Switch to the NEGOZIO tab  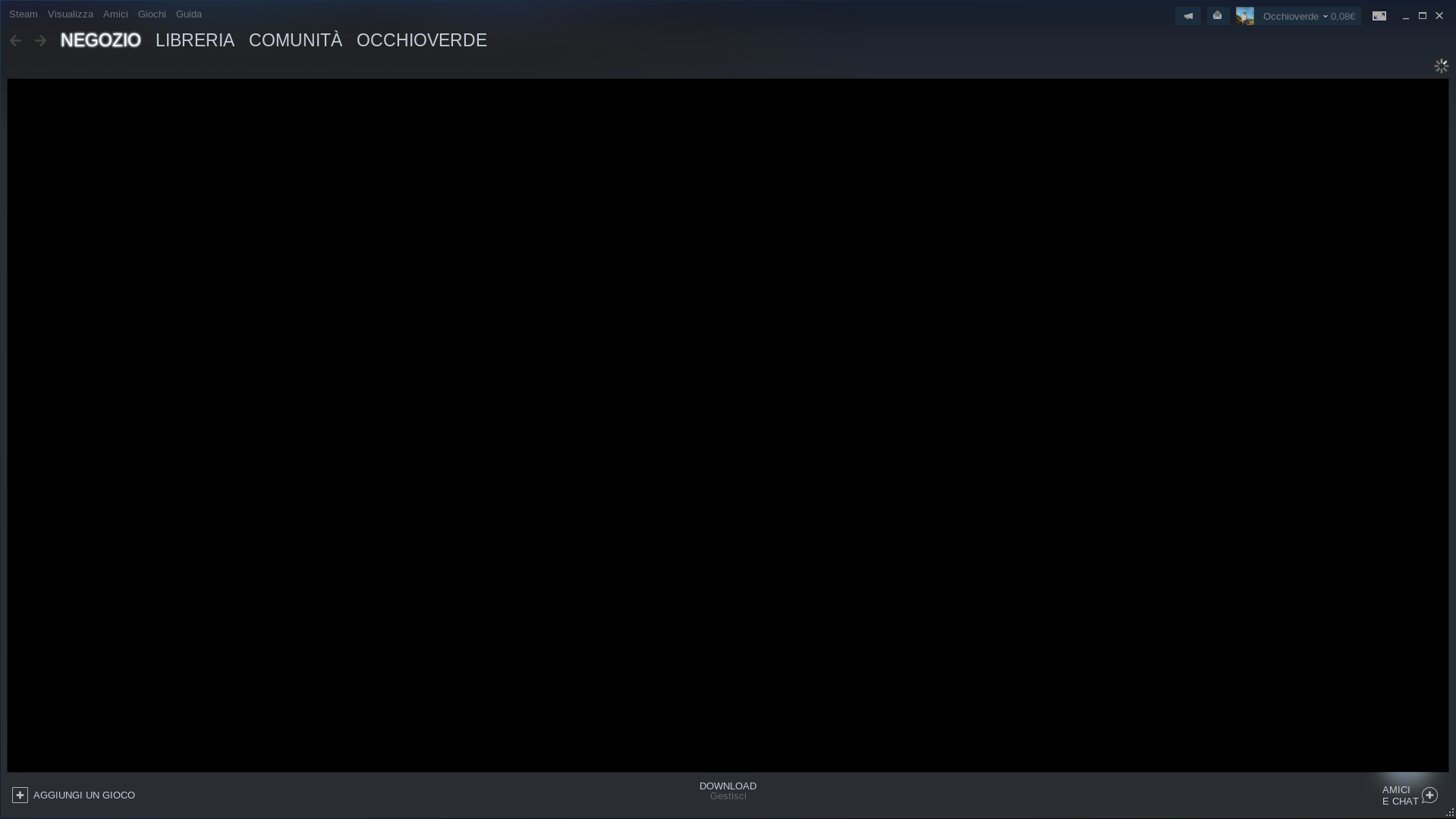100,40
